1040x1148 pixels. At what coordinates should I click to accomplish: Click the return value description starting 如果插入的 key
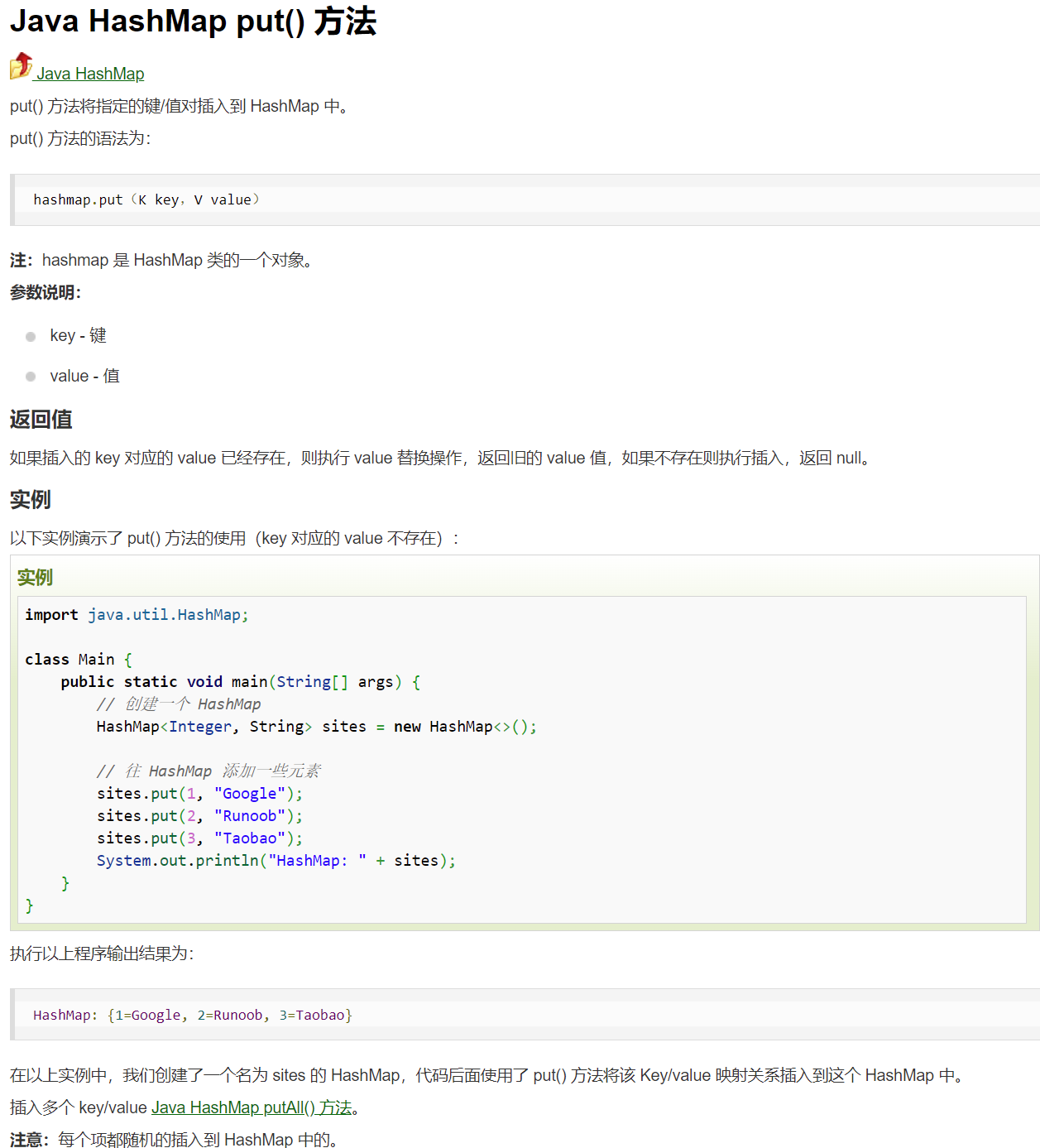(x=441, y=458)
